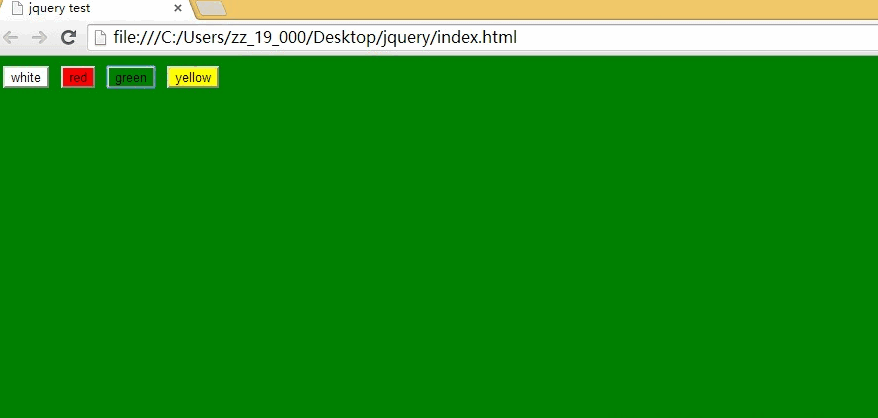Click the favicon on the jquery test tab

tap(17, 8)
